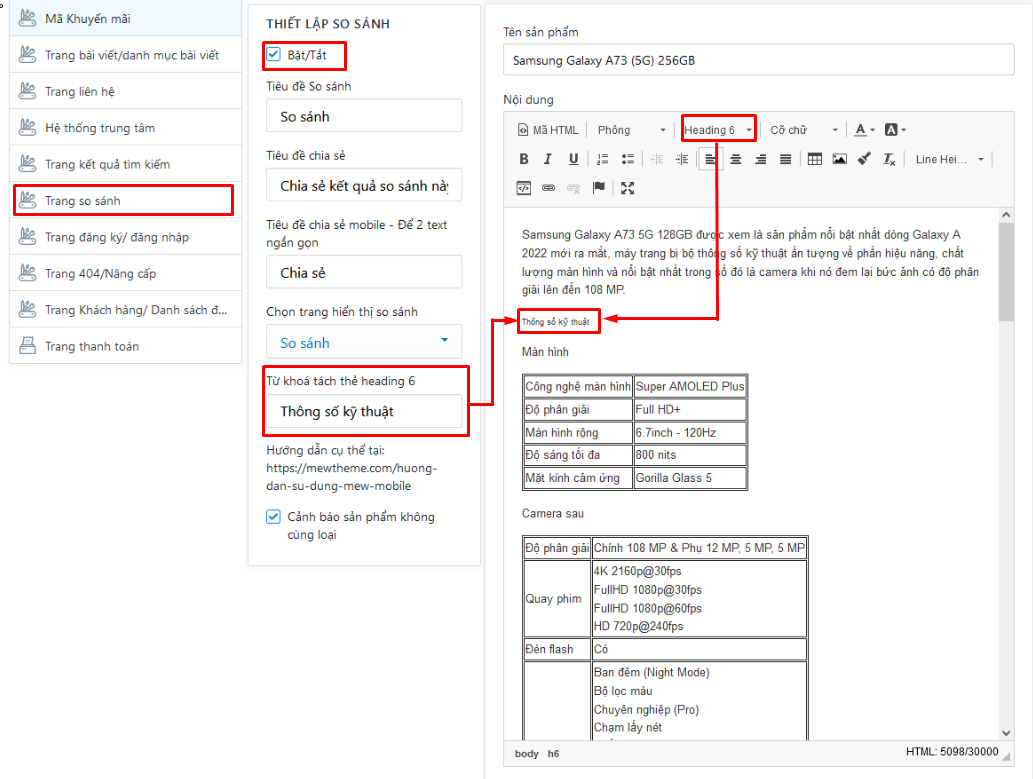The image size is (1033, 779).
Task: Insert a hyperlink
Action: pos(548,188)
